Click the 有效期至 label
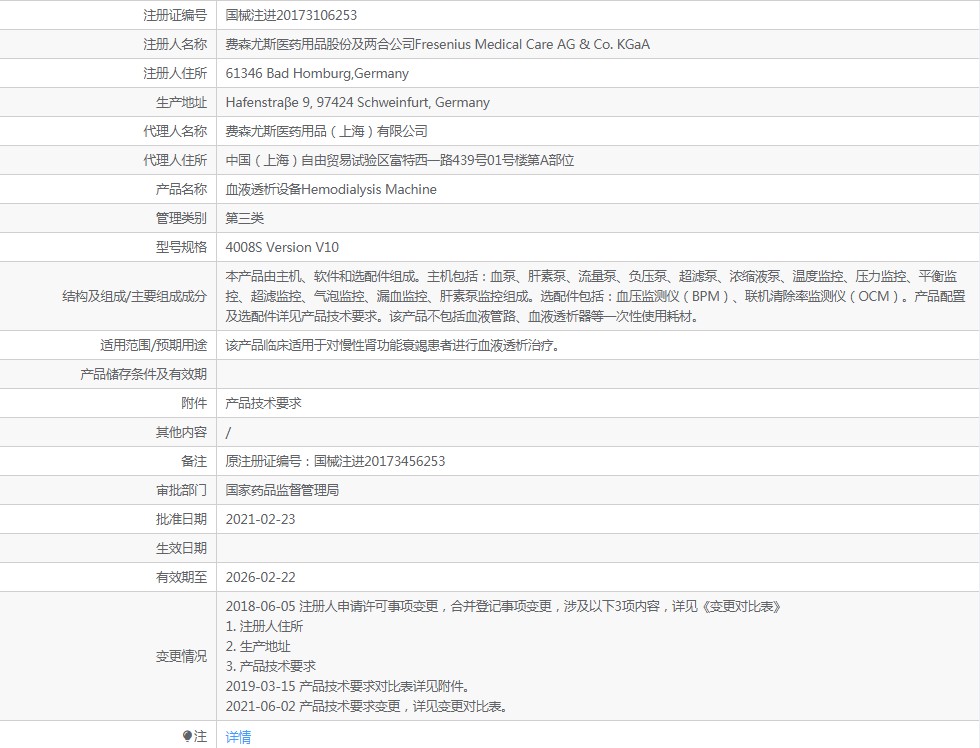Image resolution: width=980 pixels, height=748 pixels. click(x=181, y=577)
